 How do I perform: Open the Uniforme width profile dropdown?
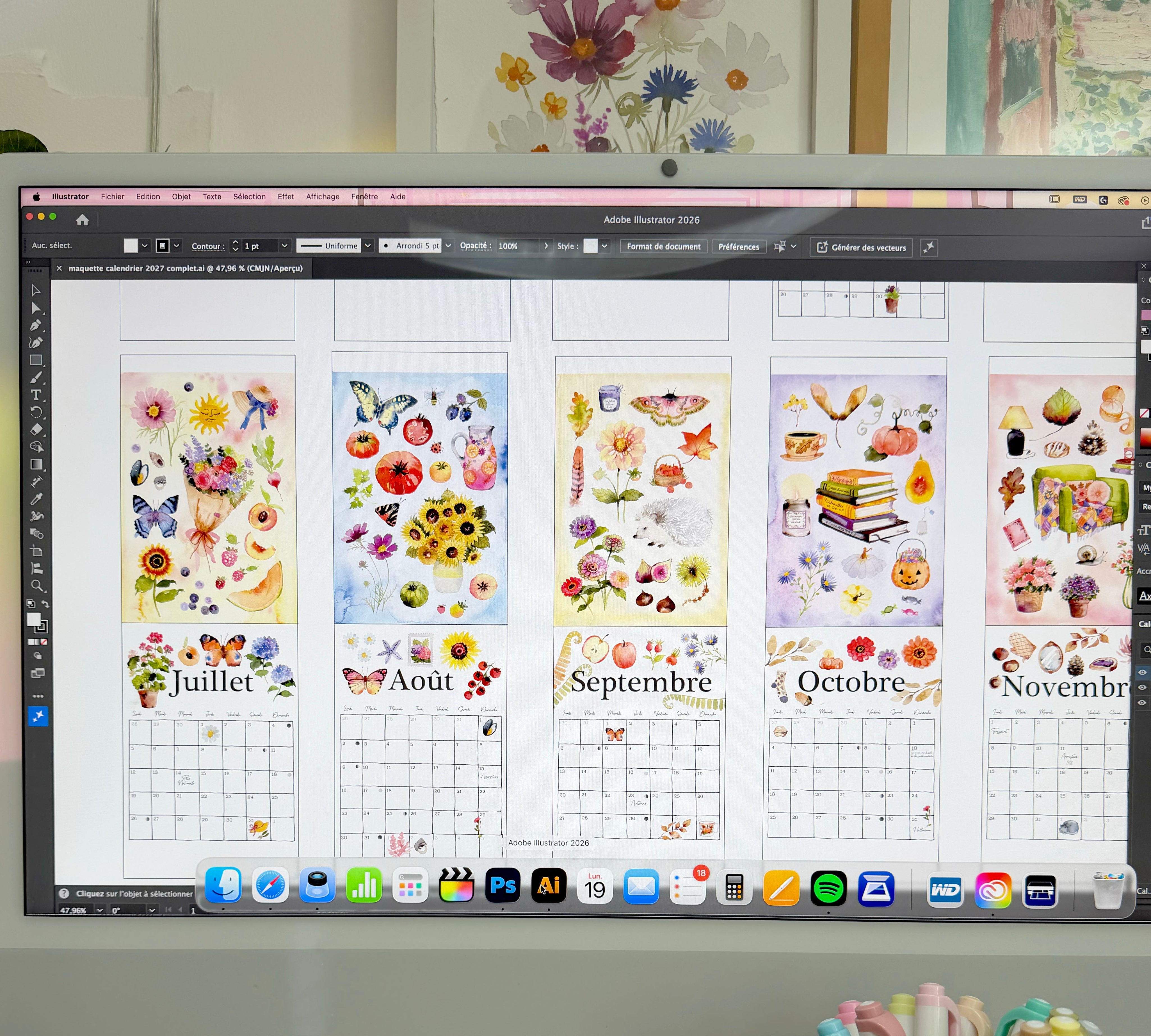point(367,246)
